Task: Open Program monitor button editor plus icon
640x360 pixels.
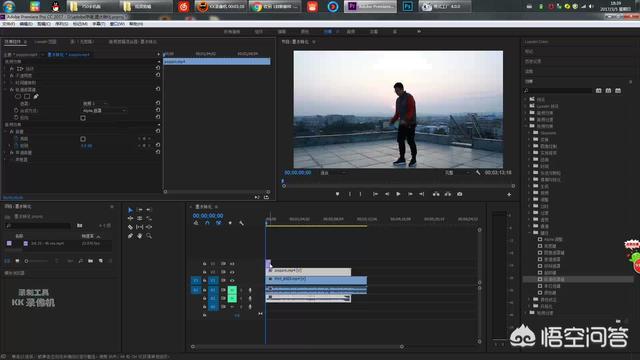Action: pyautogui.click(x=509, y=195)
